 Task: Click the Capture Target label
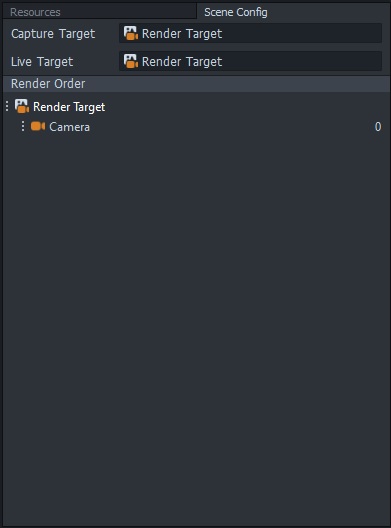click(53, 34)
